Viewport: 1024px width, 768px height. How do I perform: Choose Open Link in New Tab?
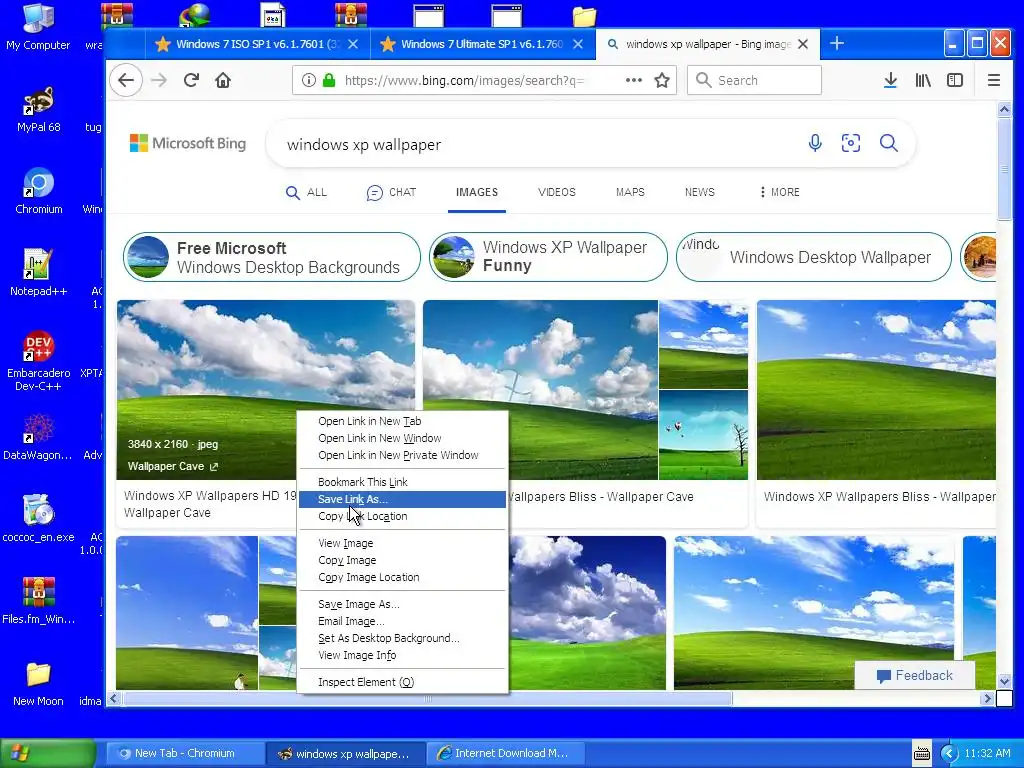click(402, 421)
